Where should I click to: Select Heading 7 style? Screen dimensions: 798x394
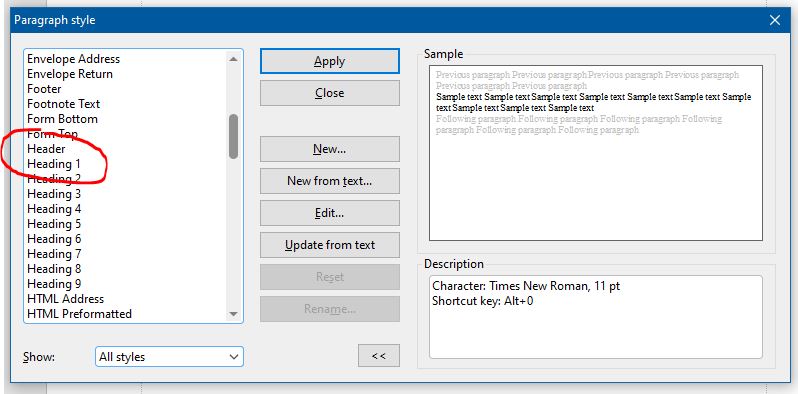coord(54,254)
